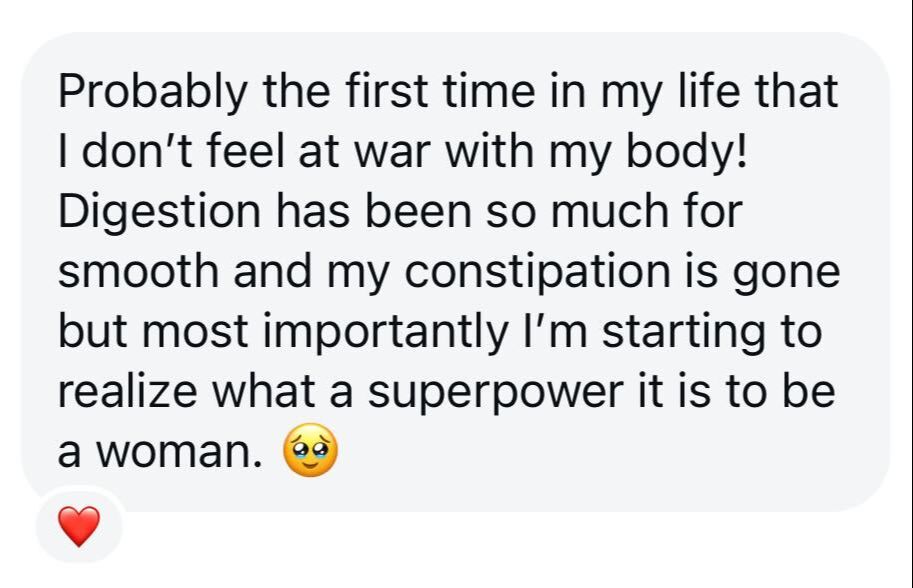913x588 pixels.
Task: Click the word "Probably" in the message
Action: point(153,92)
